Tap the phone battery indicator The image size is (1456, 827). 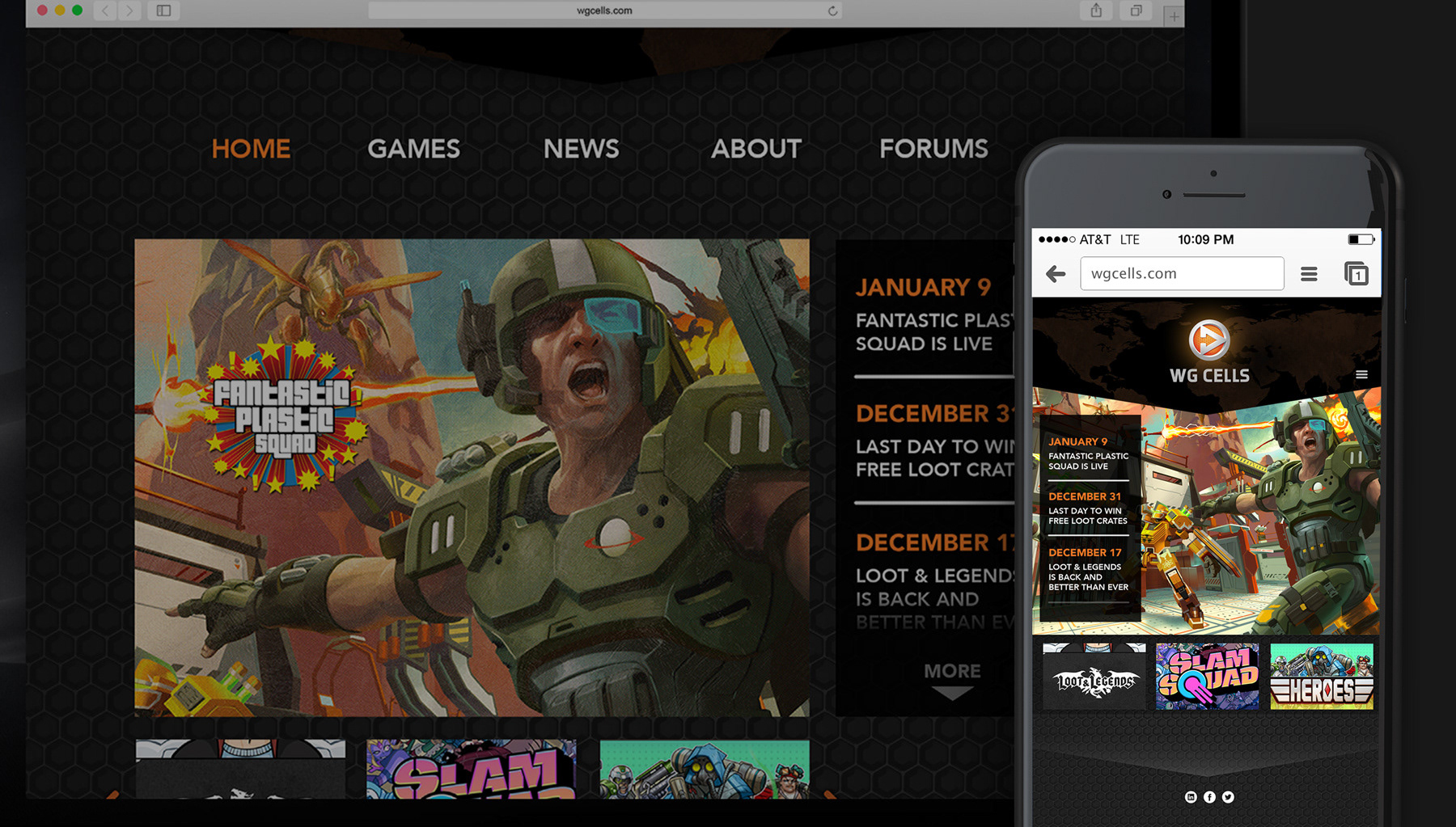pos(1361,239)
